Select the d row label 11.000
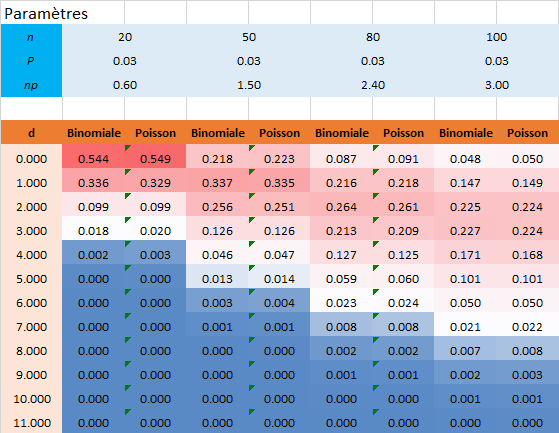 click(31, 423)
